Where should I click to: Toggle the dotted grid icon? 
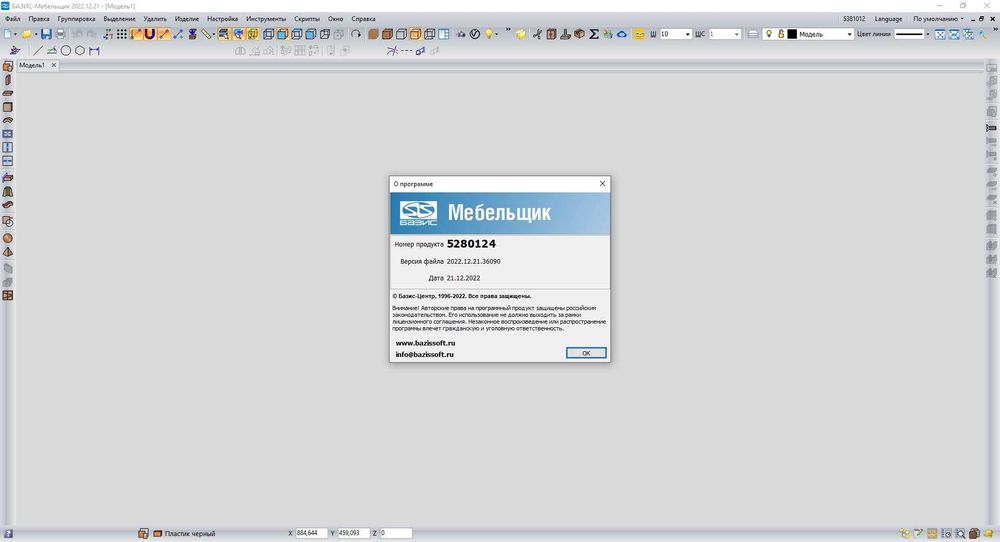[122, 34]
